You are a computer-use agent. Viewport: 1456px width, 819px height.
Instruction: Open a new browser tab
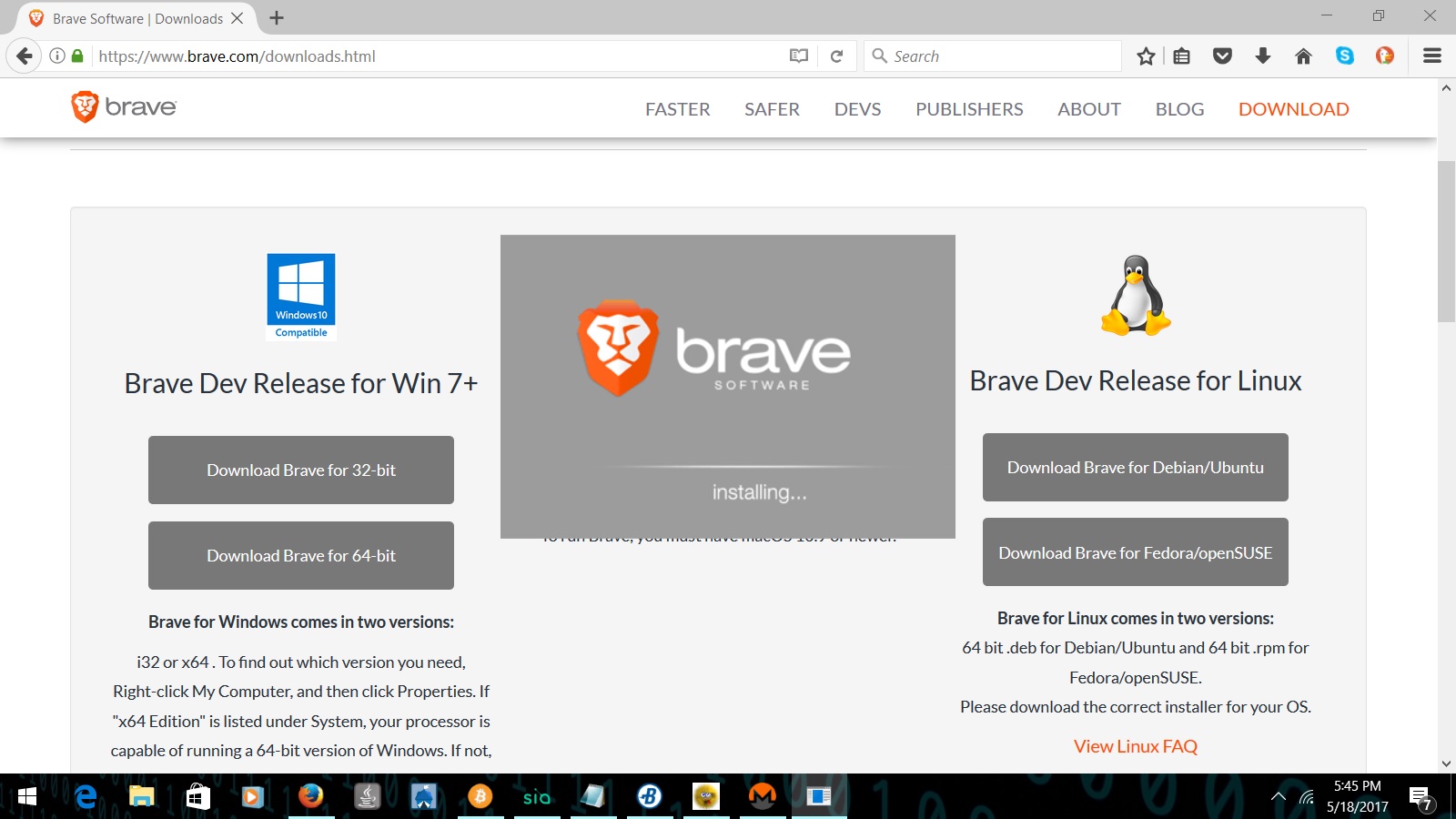click(x=277, y=18)
